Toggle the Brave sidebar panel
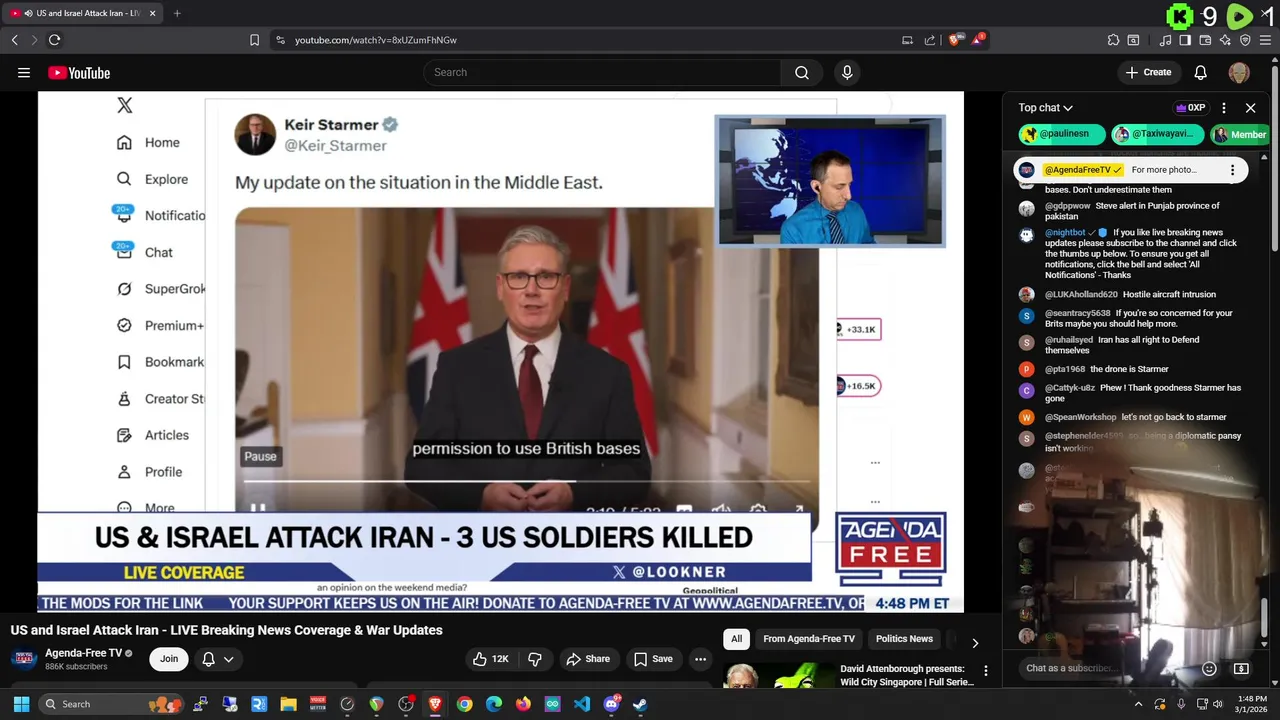Image resolution: width=1280 pixels, height=720 pixels. (x=1185, y=40)
